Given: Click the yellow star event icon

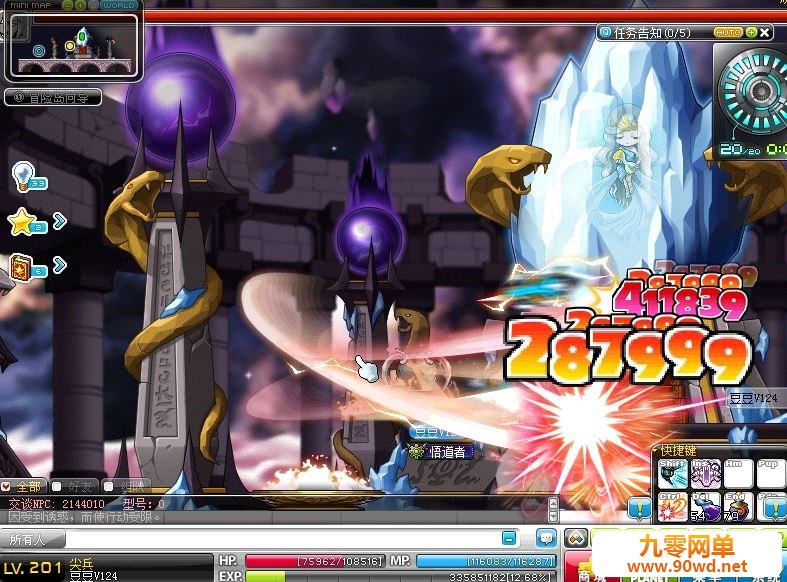Looking at the screenshot, I should (24, 221).
